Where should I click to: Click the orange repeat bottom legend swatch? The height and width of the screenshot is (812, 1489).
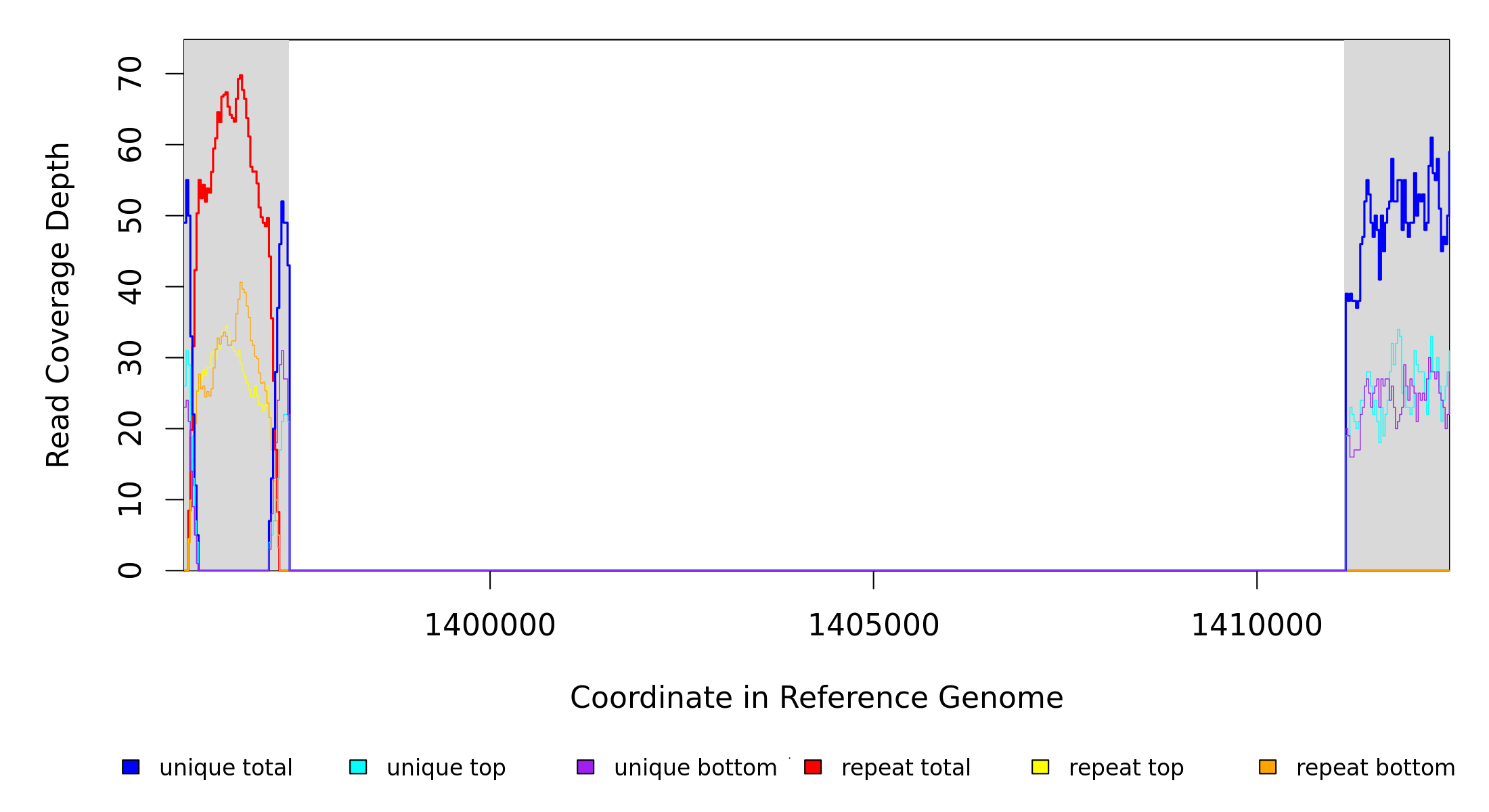pyautogui.click(x=1268, y=767)
